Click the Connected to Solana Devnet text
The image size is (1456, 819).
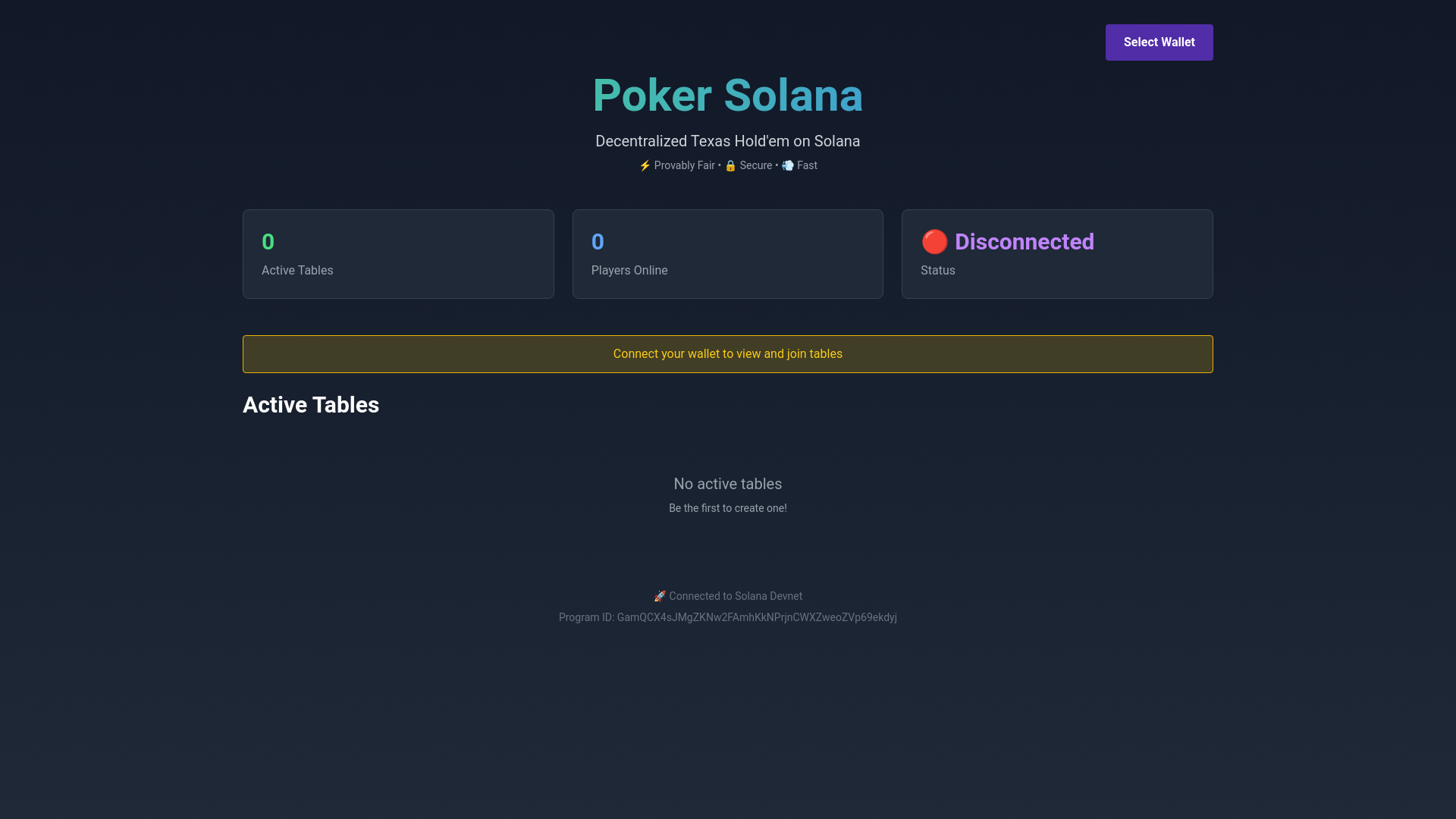pos(735,596)
